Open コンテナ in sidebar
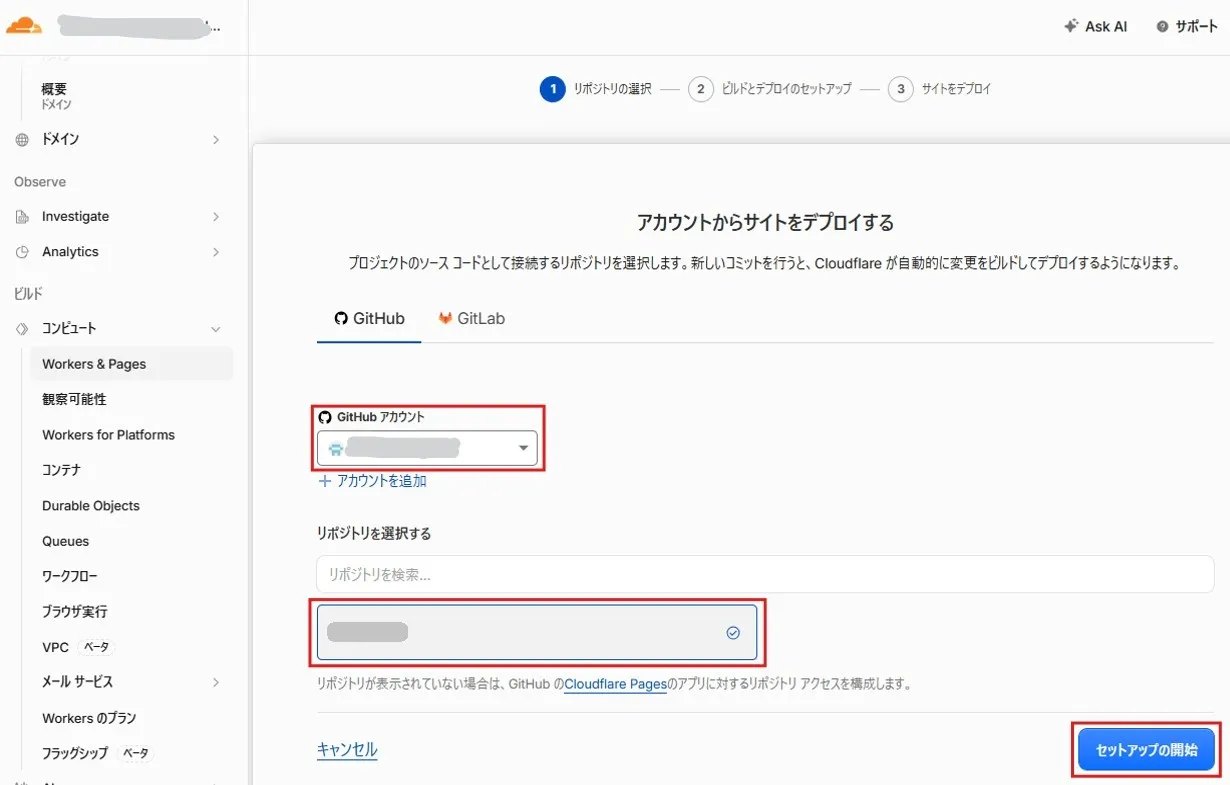Image resolution: width=1230 pixels, height=785 pixels. coord(61,470)
